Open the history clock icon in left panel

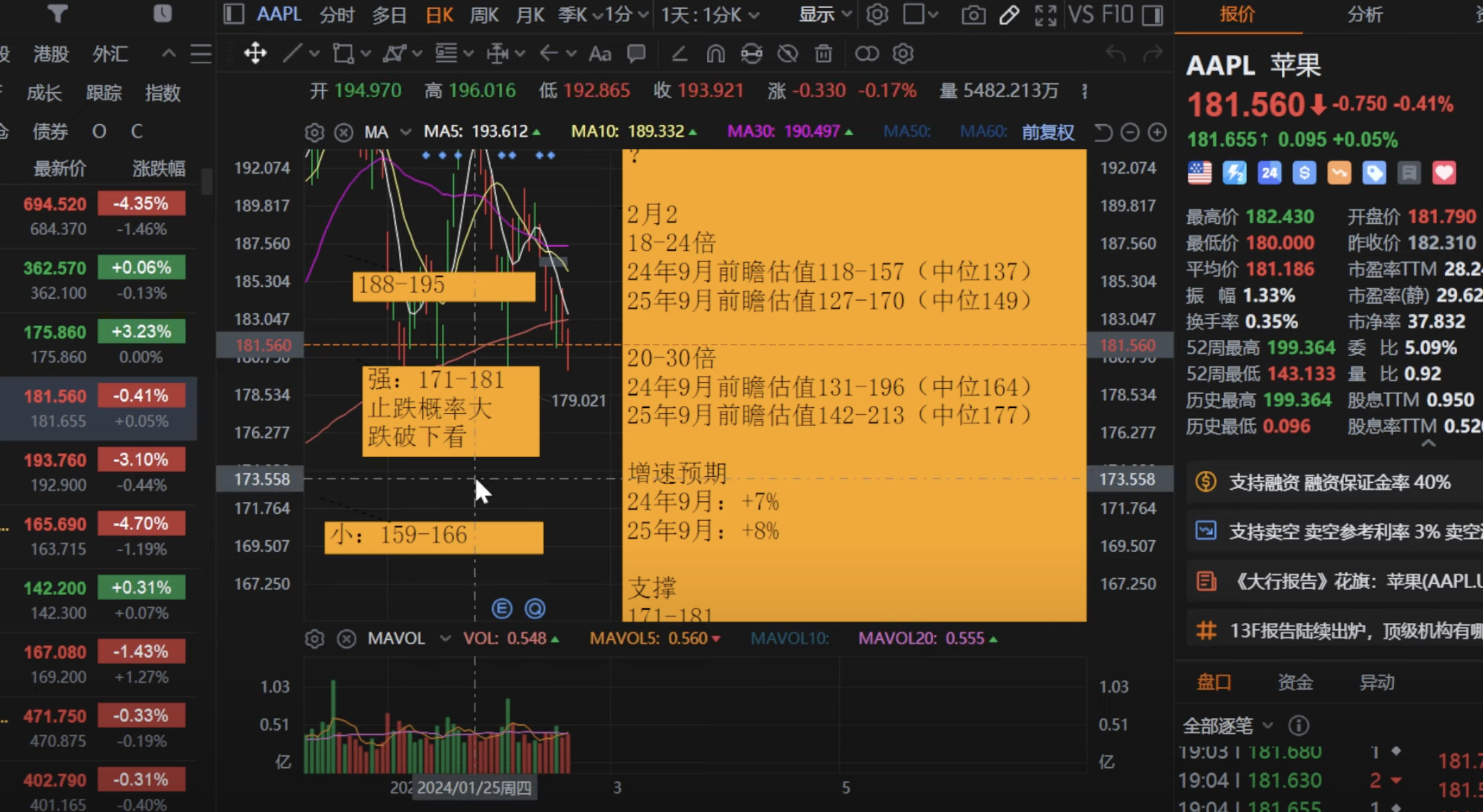click(163, 13)
